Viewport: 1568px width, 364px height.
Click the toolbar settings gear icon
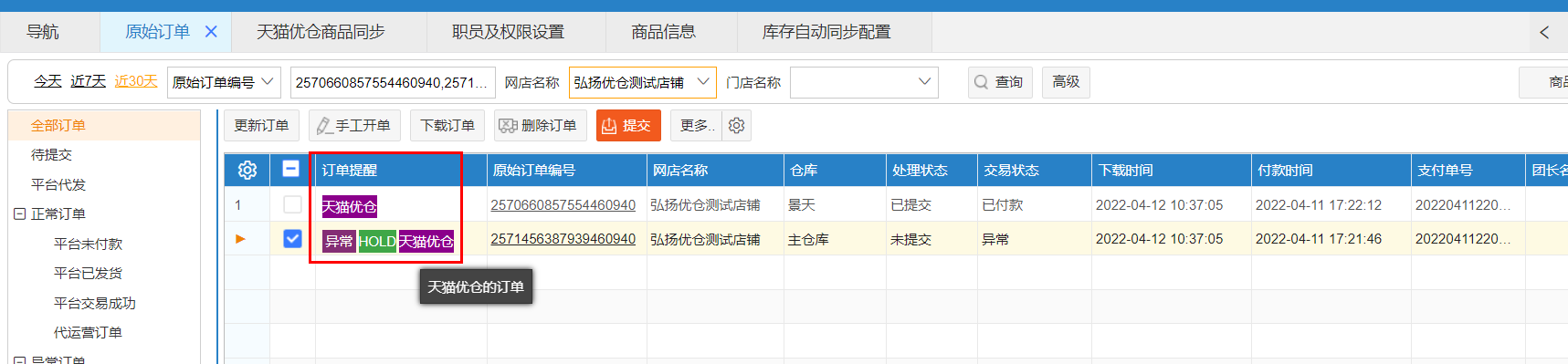click(x=737, y=125)
